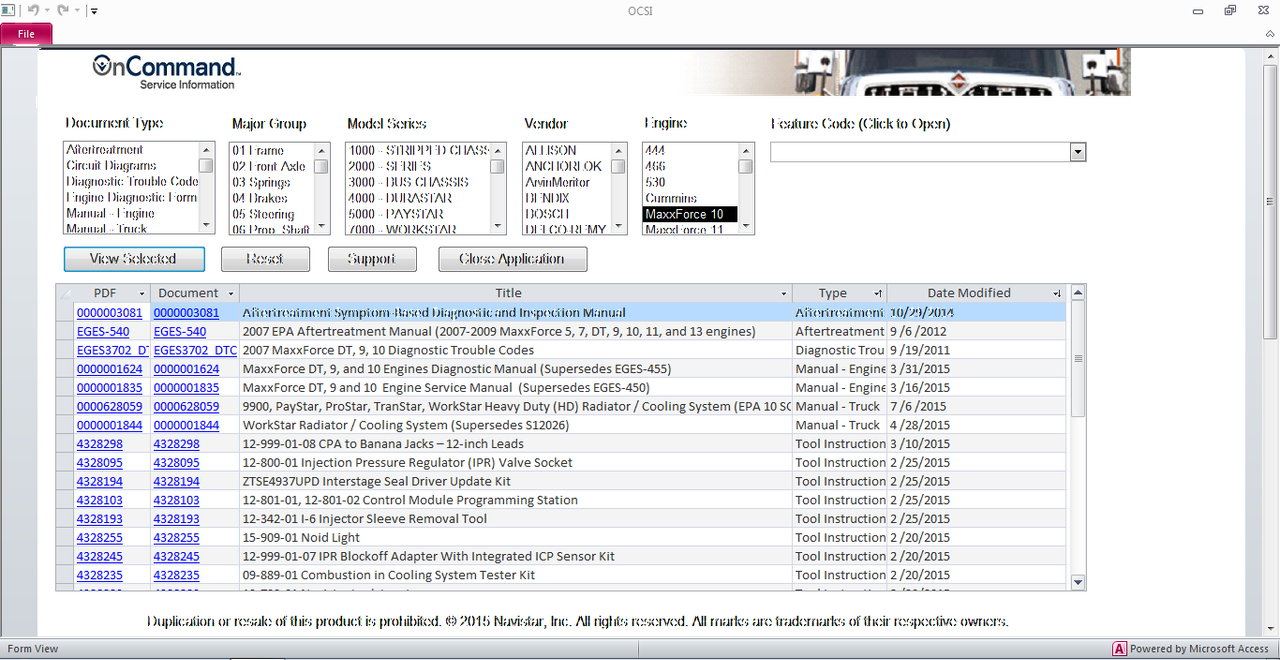Open PDF link 4328194

pos(100,482)
